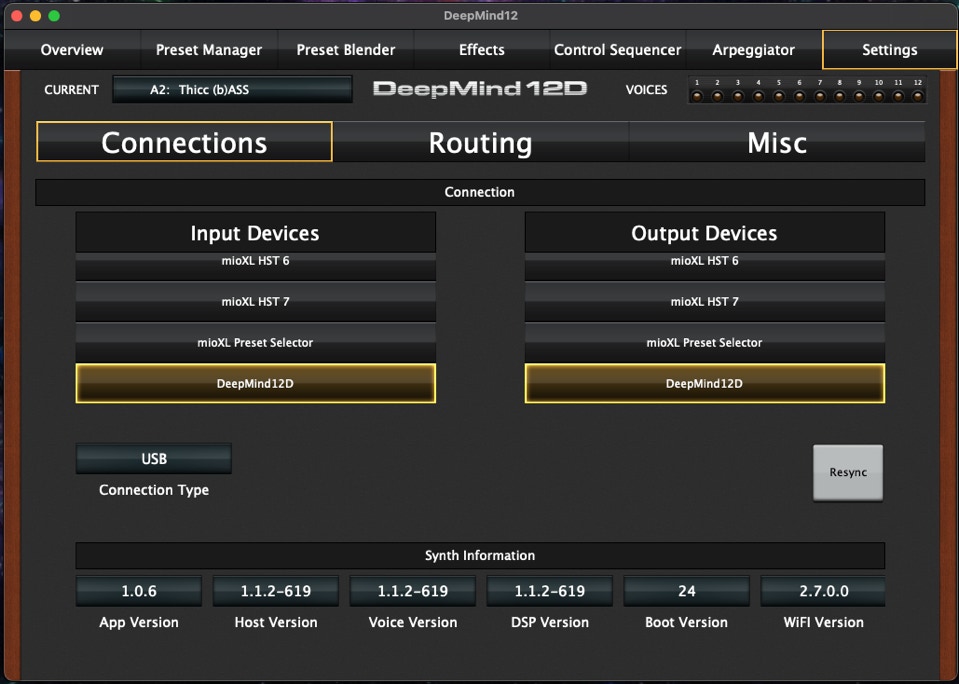Click the Synth Information header bar
Screen dimensions: 959x684
point(480,556)
